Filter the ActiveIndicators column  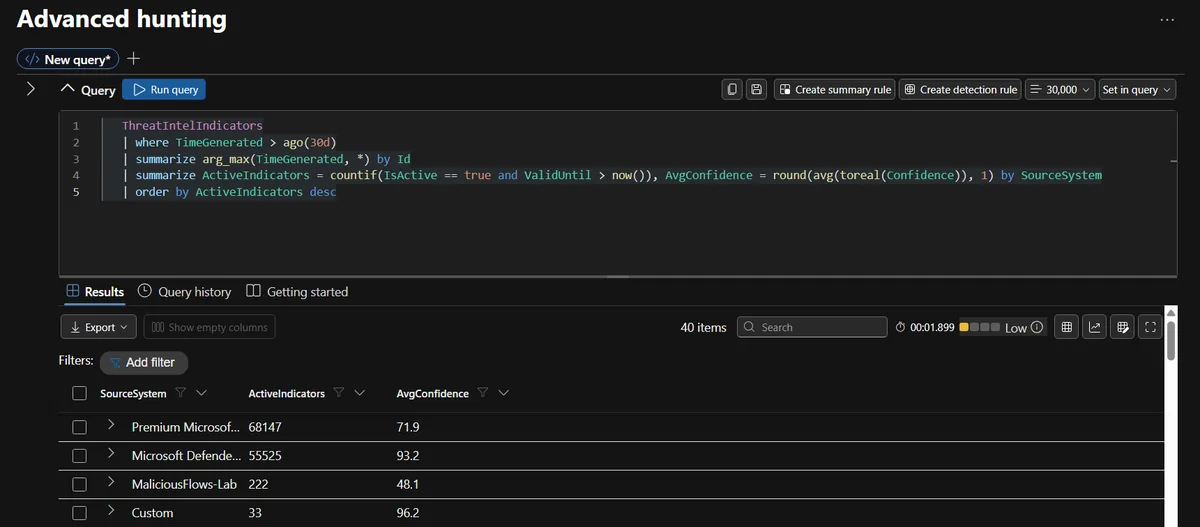point(339,393)
